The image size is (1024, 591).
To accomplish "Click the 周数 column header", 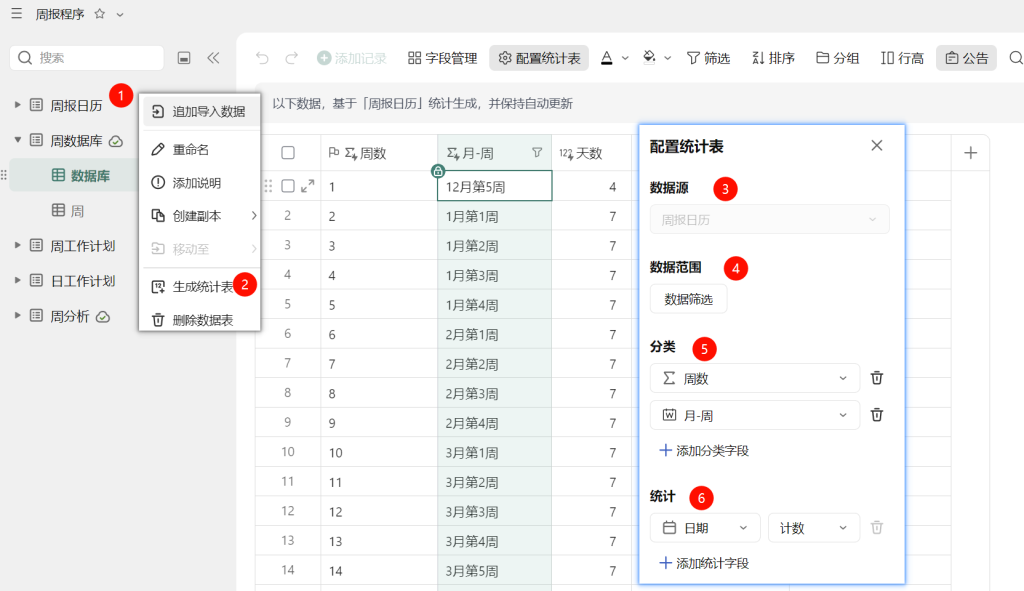I will pos(379,153).
